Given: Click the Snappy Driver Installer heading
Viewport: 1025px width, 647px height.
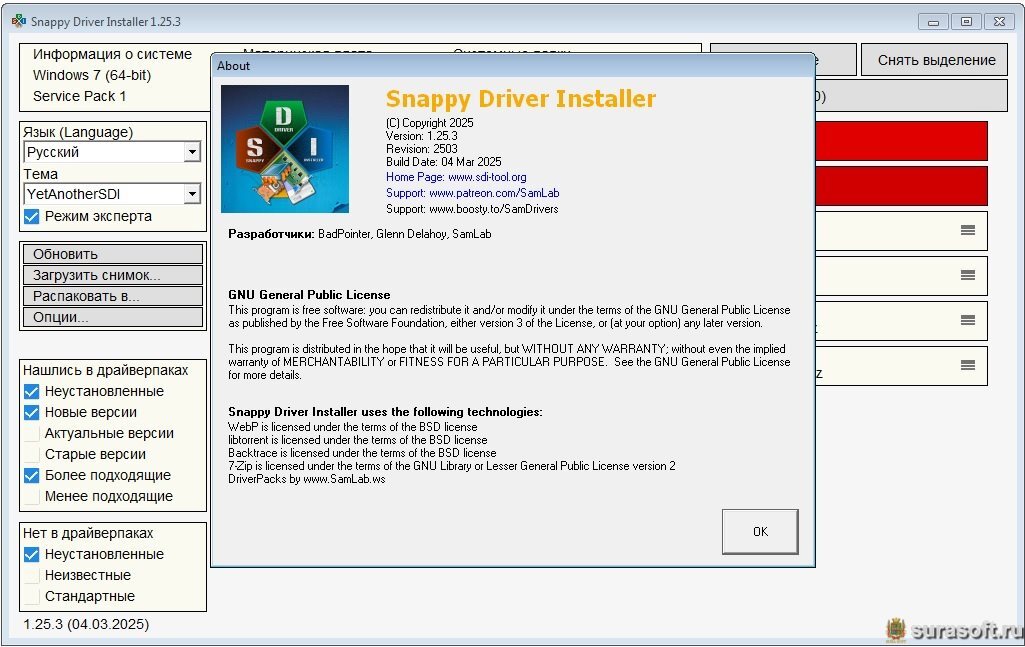Looking at the screenshot, I should pos(520,99).
